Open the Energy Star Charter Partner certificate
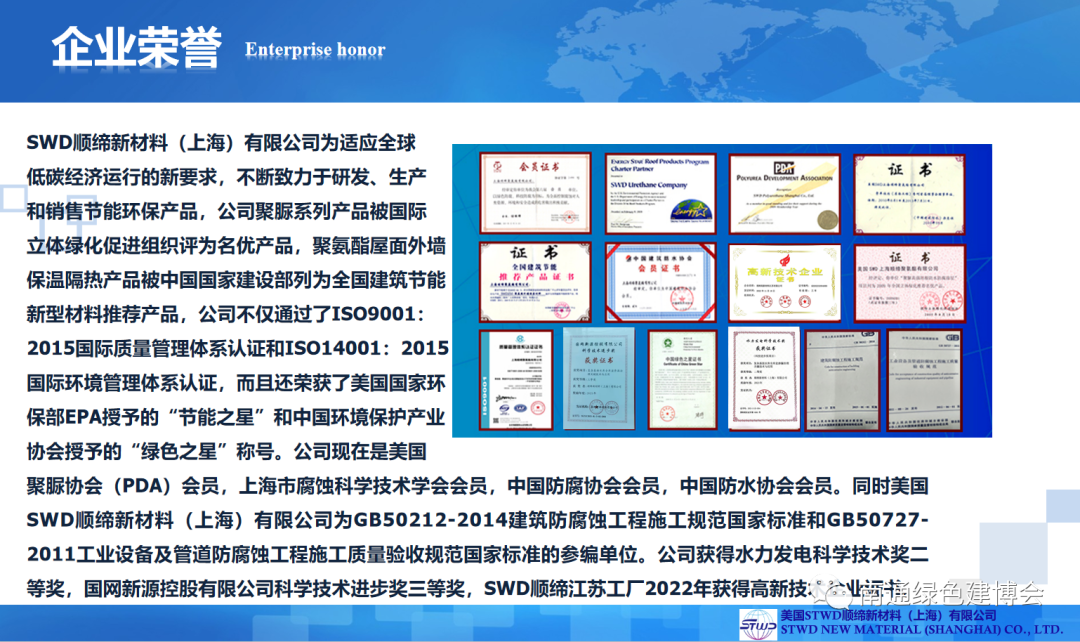1080x642 pixels. pyautogui.click(x=661, y=194)
